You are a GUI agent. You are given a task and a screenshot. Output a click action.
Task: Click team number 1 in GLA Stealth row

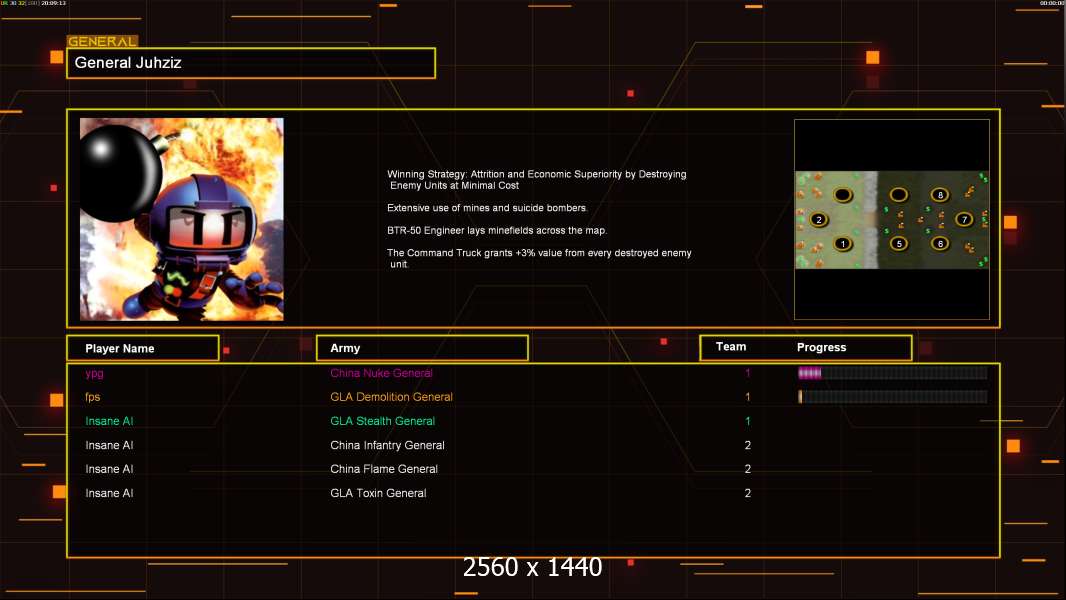(x=748, y=421)
